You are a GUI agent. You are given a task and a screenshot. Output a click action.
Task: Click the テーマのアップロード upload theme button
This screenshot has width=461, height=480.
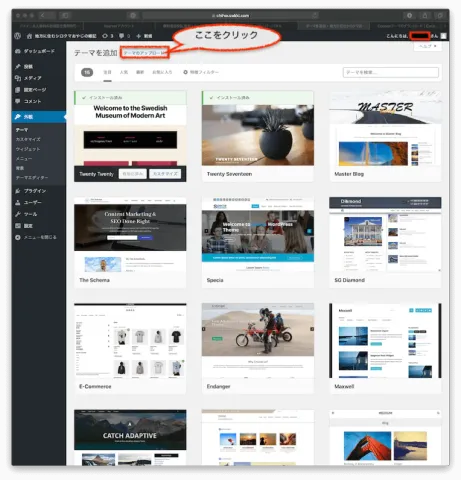click(x=145, y=53)
